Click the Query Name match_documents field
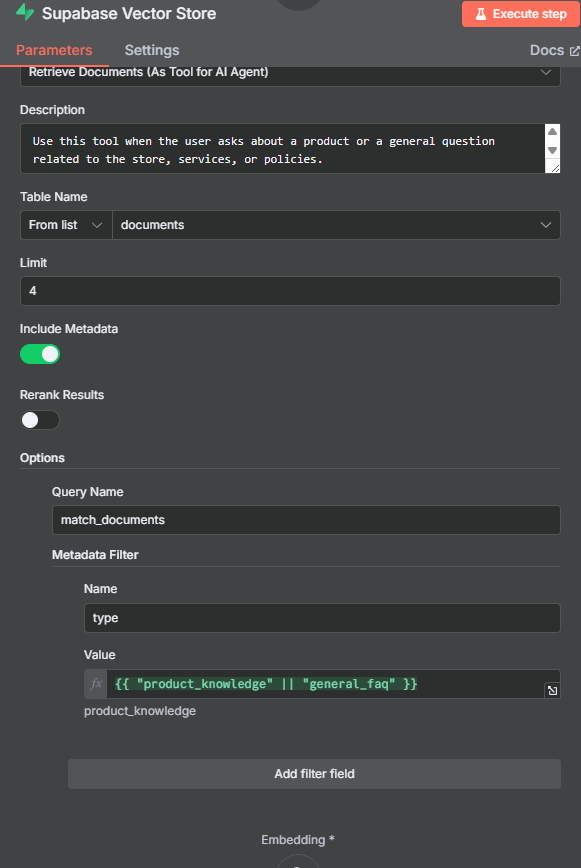 tap(306, 520)
